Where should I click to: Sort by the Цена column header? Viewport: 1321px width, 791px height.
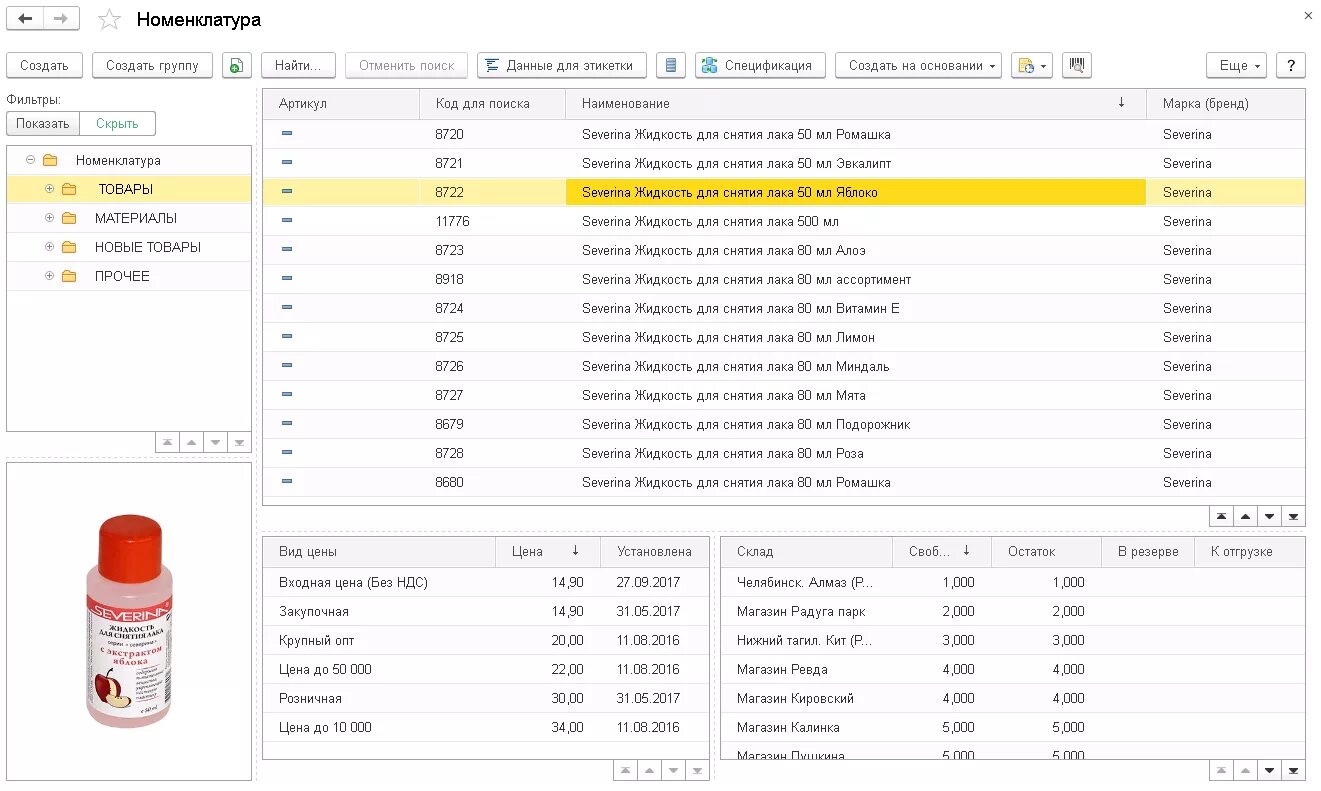(548, 552)
